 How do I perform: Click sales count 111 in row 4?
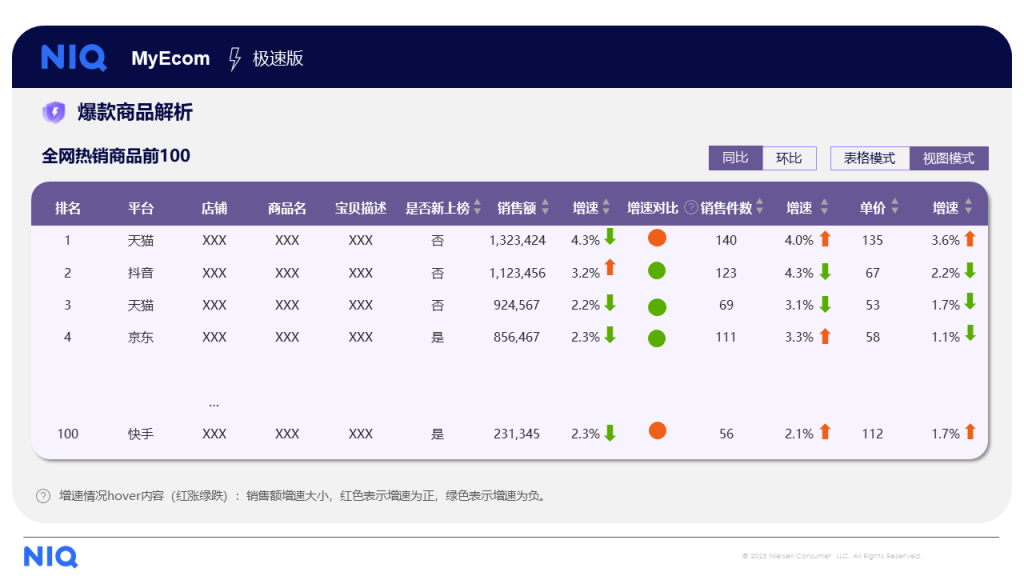pos(726,337)
